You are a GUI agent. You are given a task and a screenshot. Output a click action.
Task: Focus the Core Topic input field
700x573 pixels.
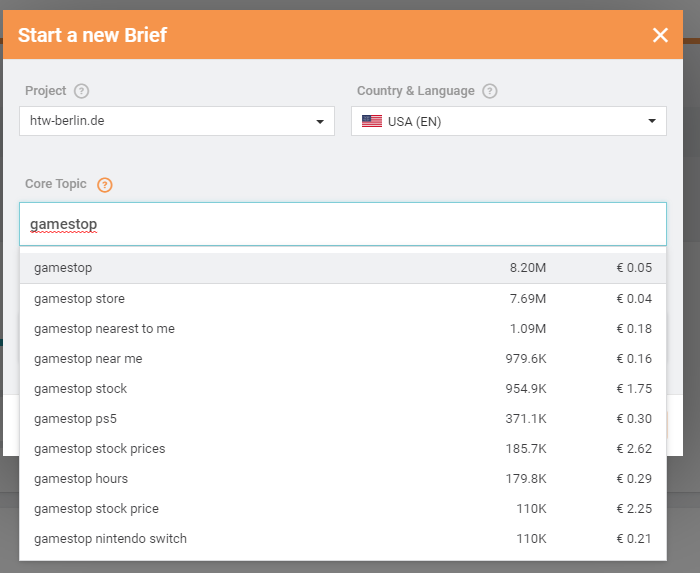coord(343,224)
